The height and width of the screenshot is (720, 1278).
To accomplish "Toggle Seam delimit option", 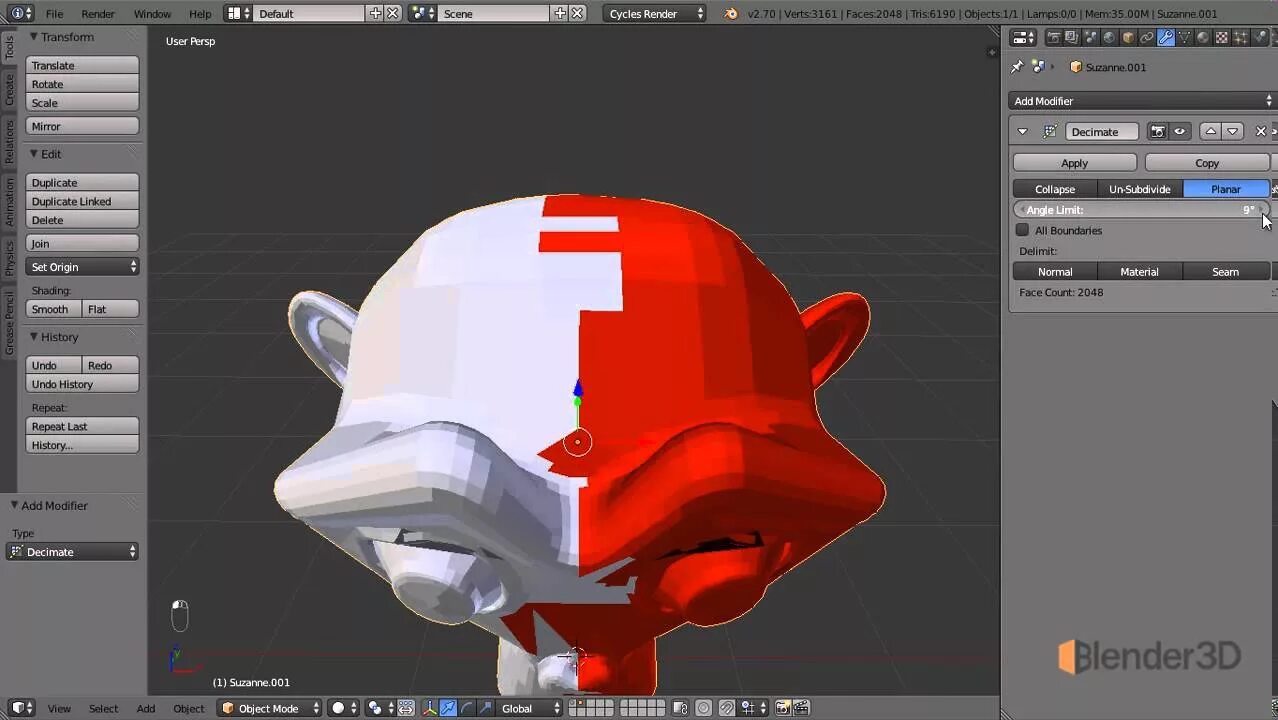I will click(1225, 271).
